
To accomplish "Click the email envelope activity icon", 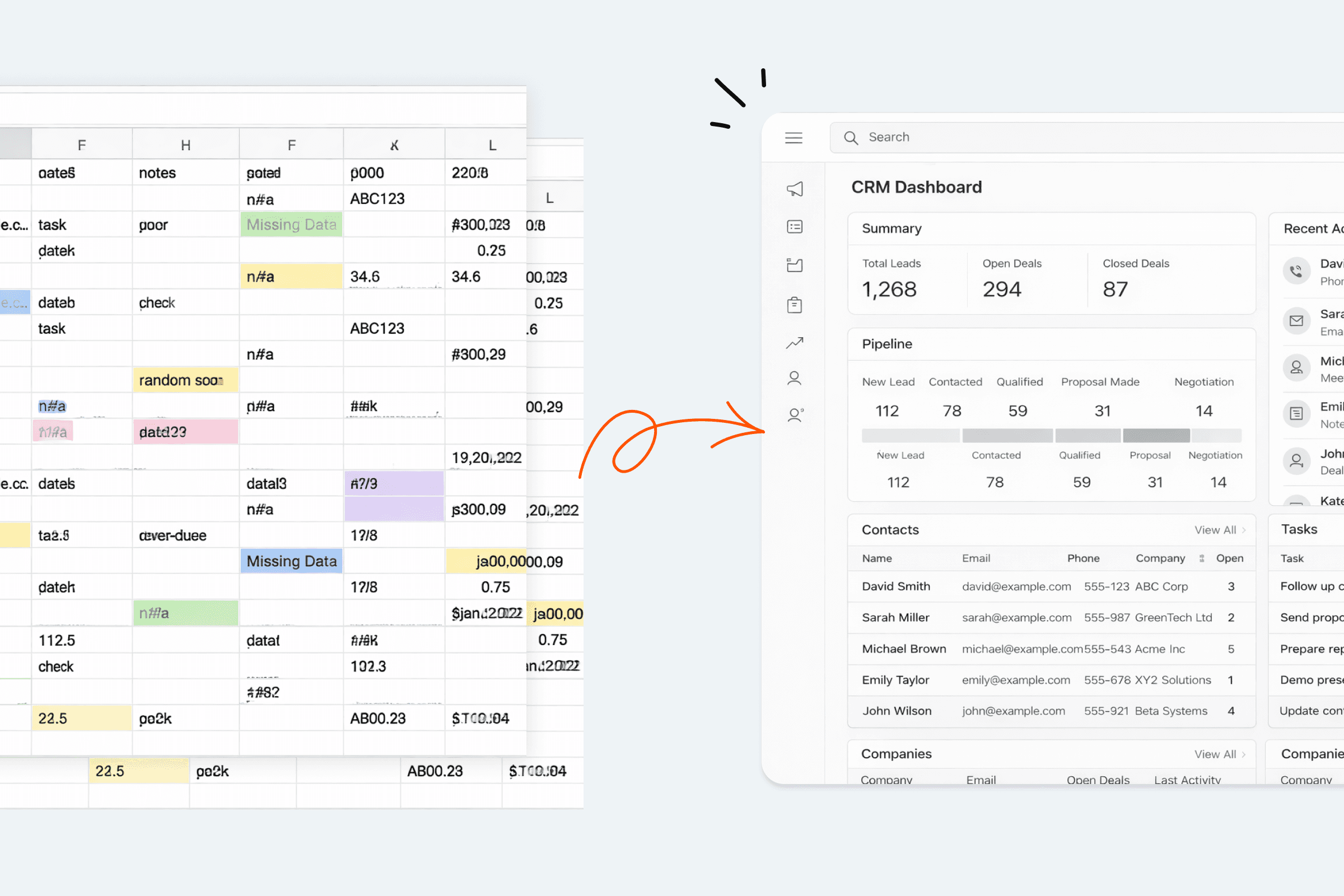I will click(1296, 320).
